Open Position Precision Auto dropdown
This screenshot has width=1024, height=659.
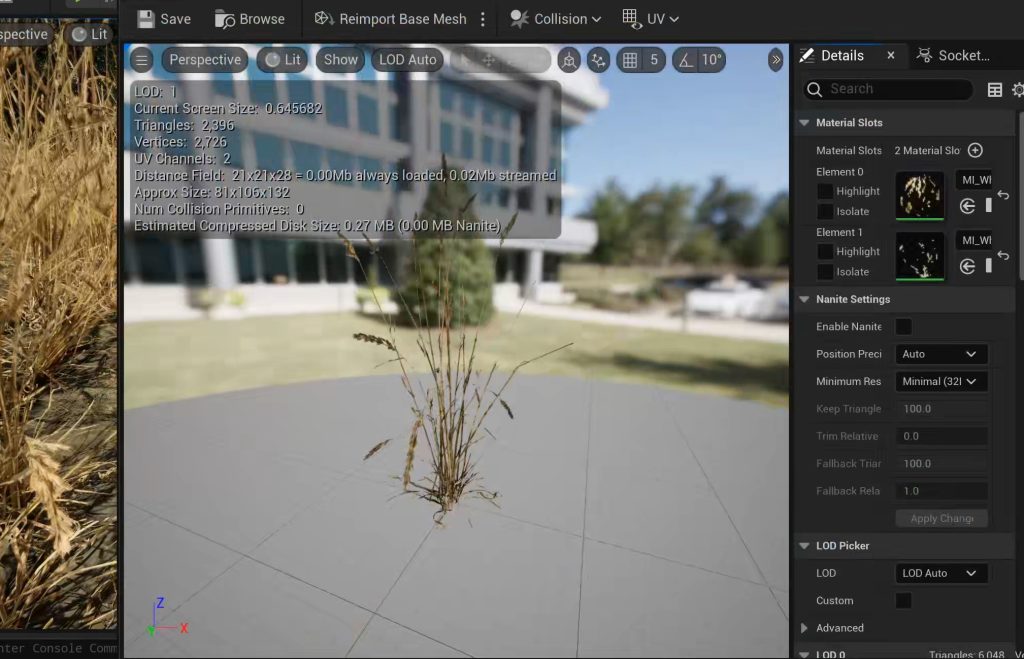point(940,354)
